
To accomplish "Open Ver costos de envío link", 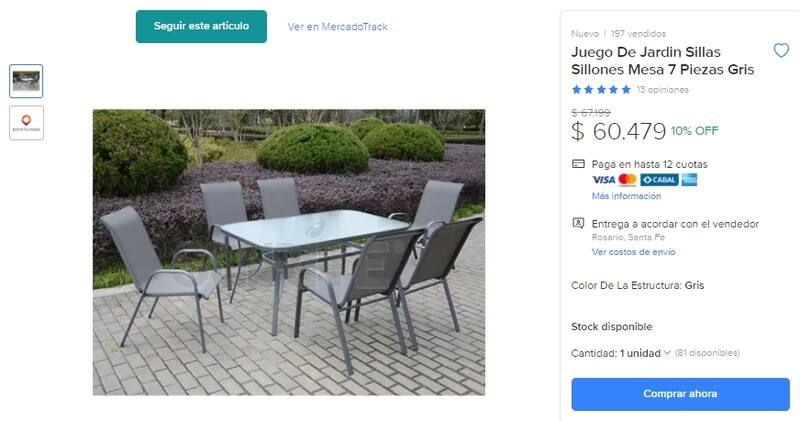I will click(633, 252).
